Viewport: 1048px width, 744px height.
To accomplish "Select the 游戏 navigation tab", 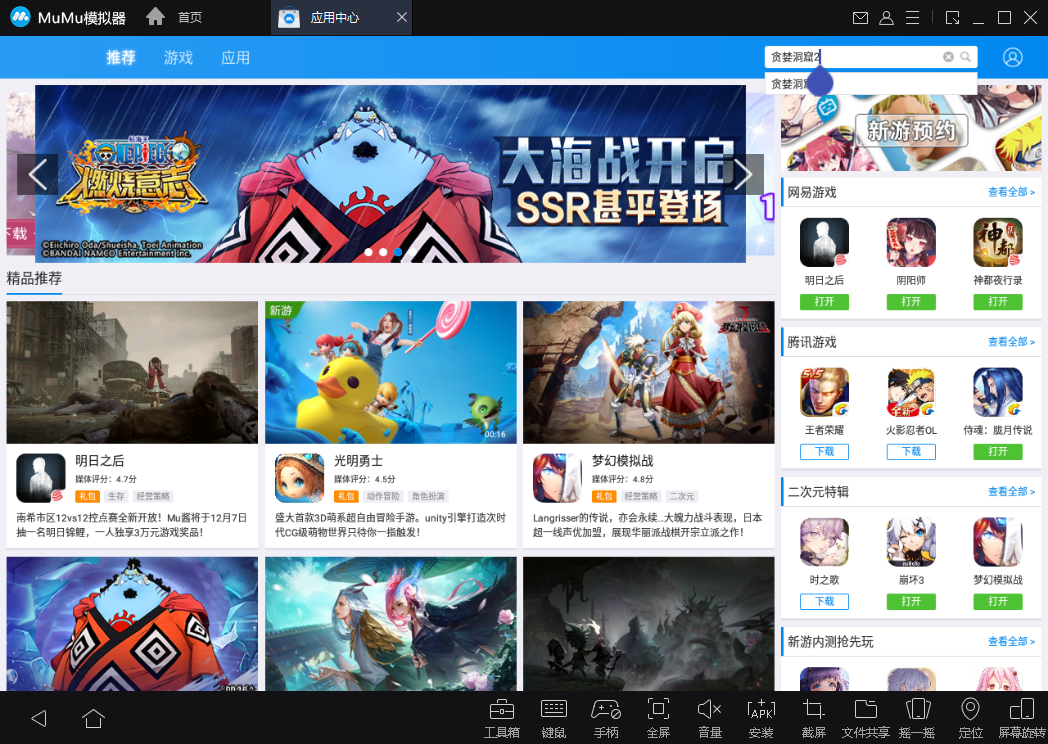I will 178,57.
